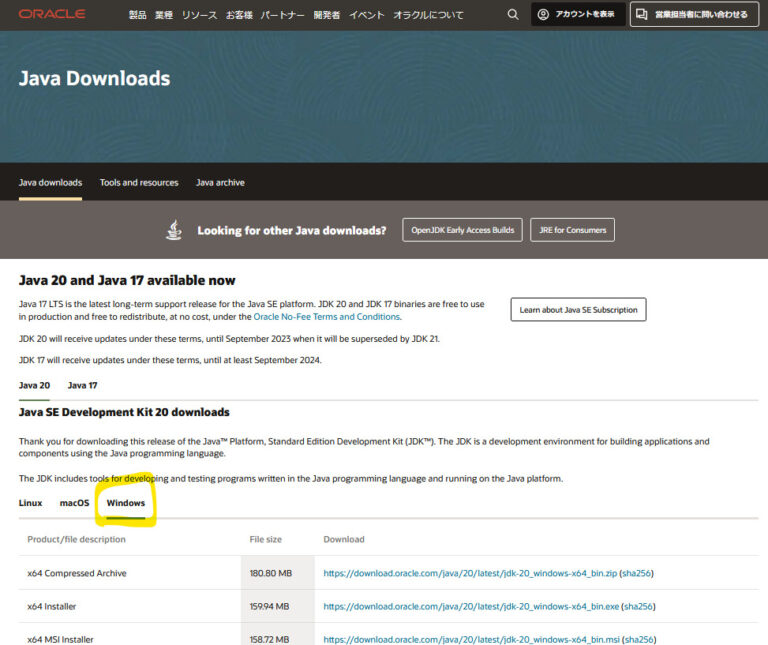This screenshot has width=768, height=645.
Task: Click the JRE for Consumers button
Action: pyautogui.click(x=572, y=230)
